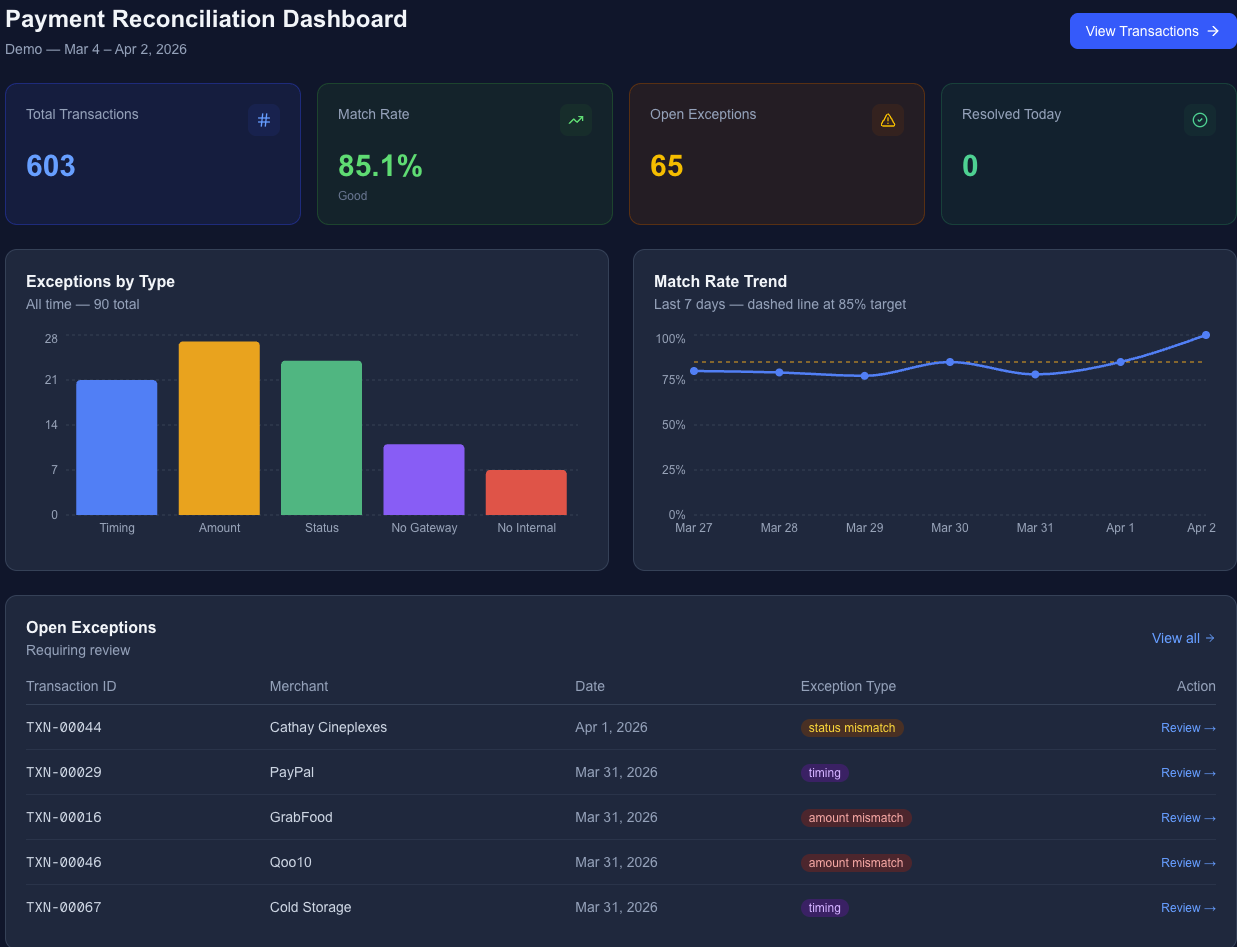
Task: Click the Mar 30 point on Match Rate Trend
Action: [x=950, y=362]
